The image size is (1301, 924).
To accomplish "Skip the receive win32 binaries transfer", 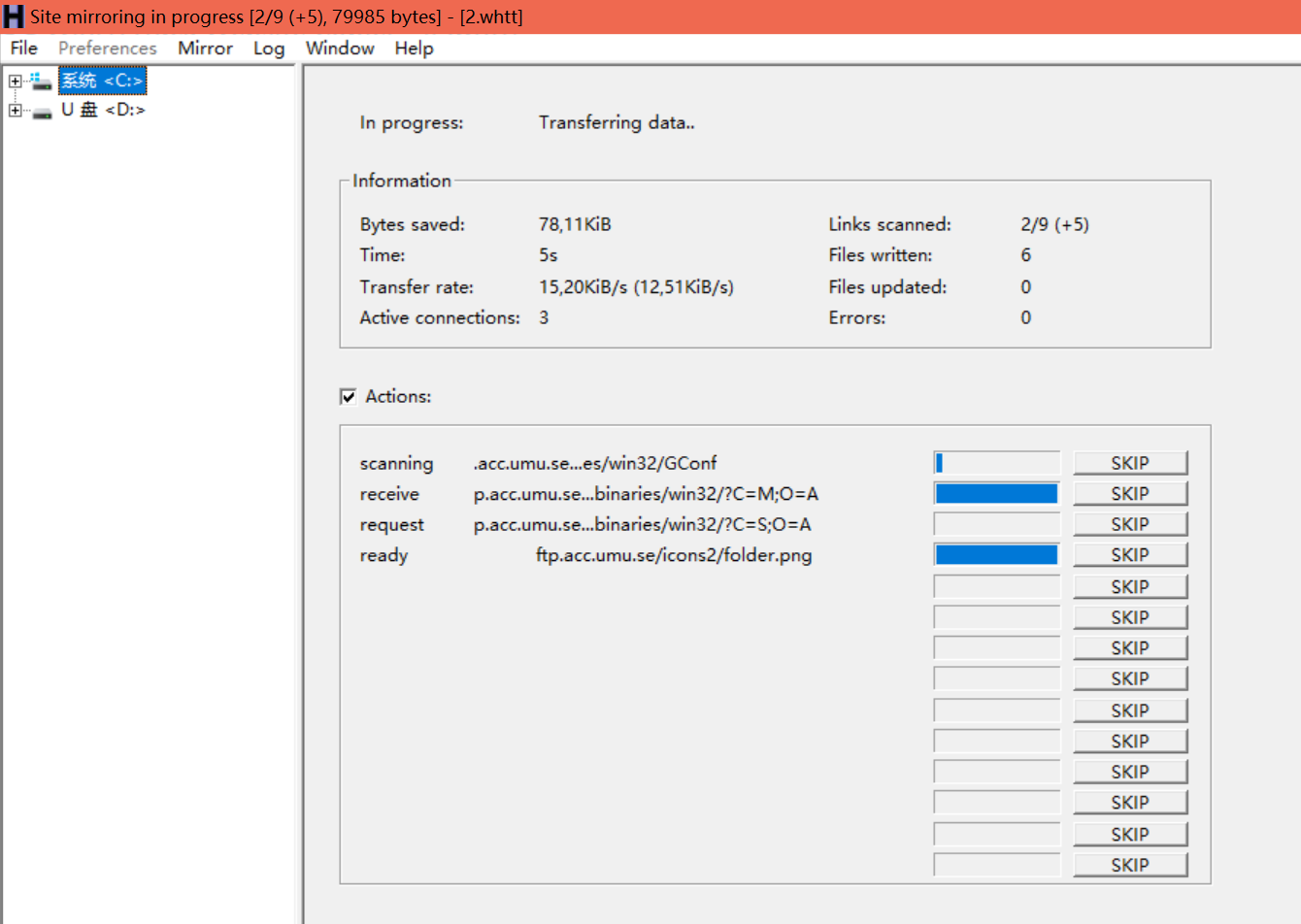I will (1130, 493).
